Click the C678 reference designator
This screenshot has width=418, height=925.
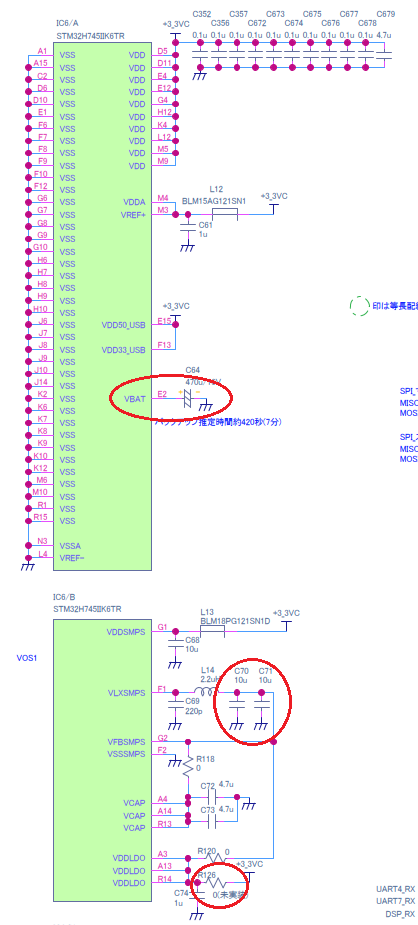click(367, 23)
